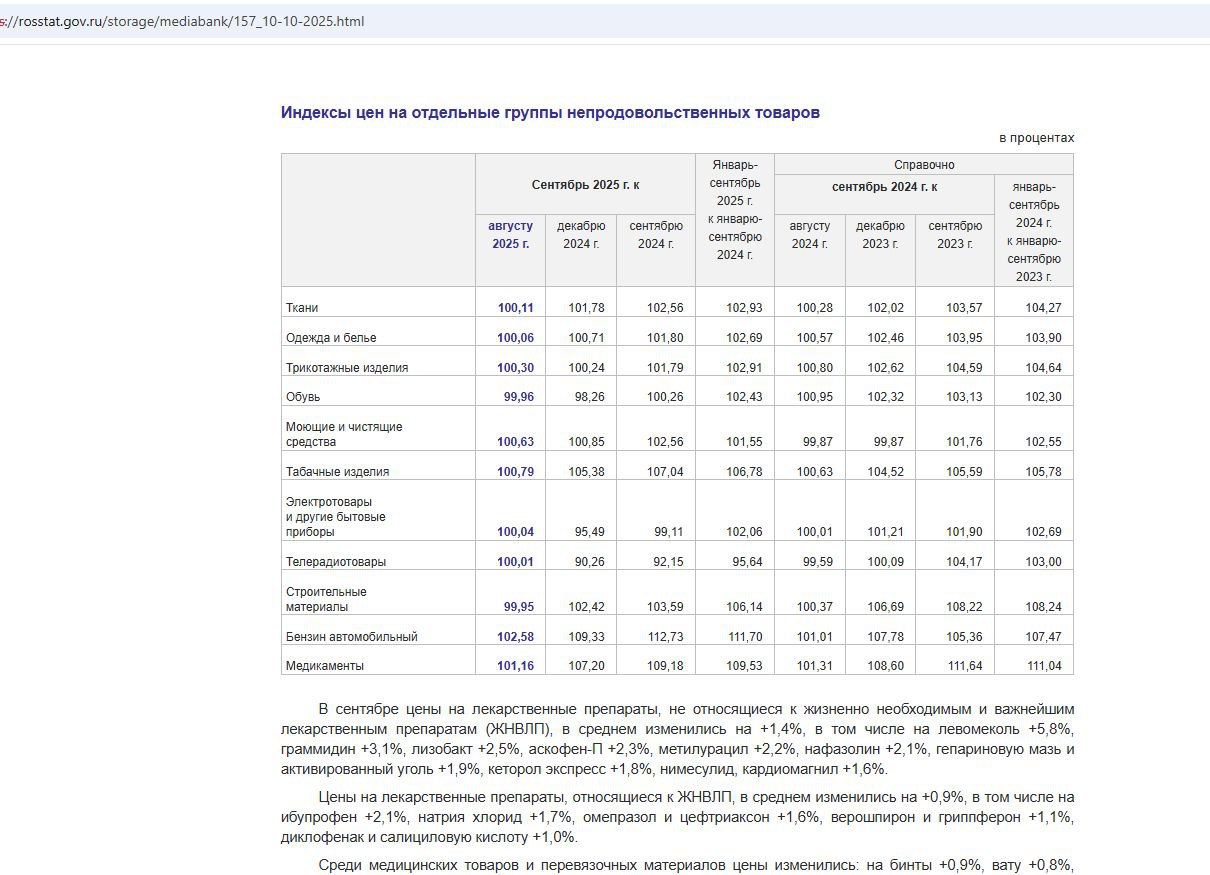The width and height of the screenshot is (1210, 875).
Task: Click the 'Ткани' row label
Action: (x=302, y=308)
